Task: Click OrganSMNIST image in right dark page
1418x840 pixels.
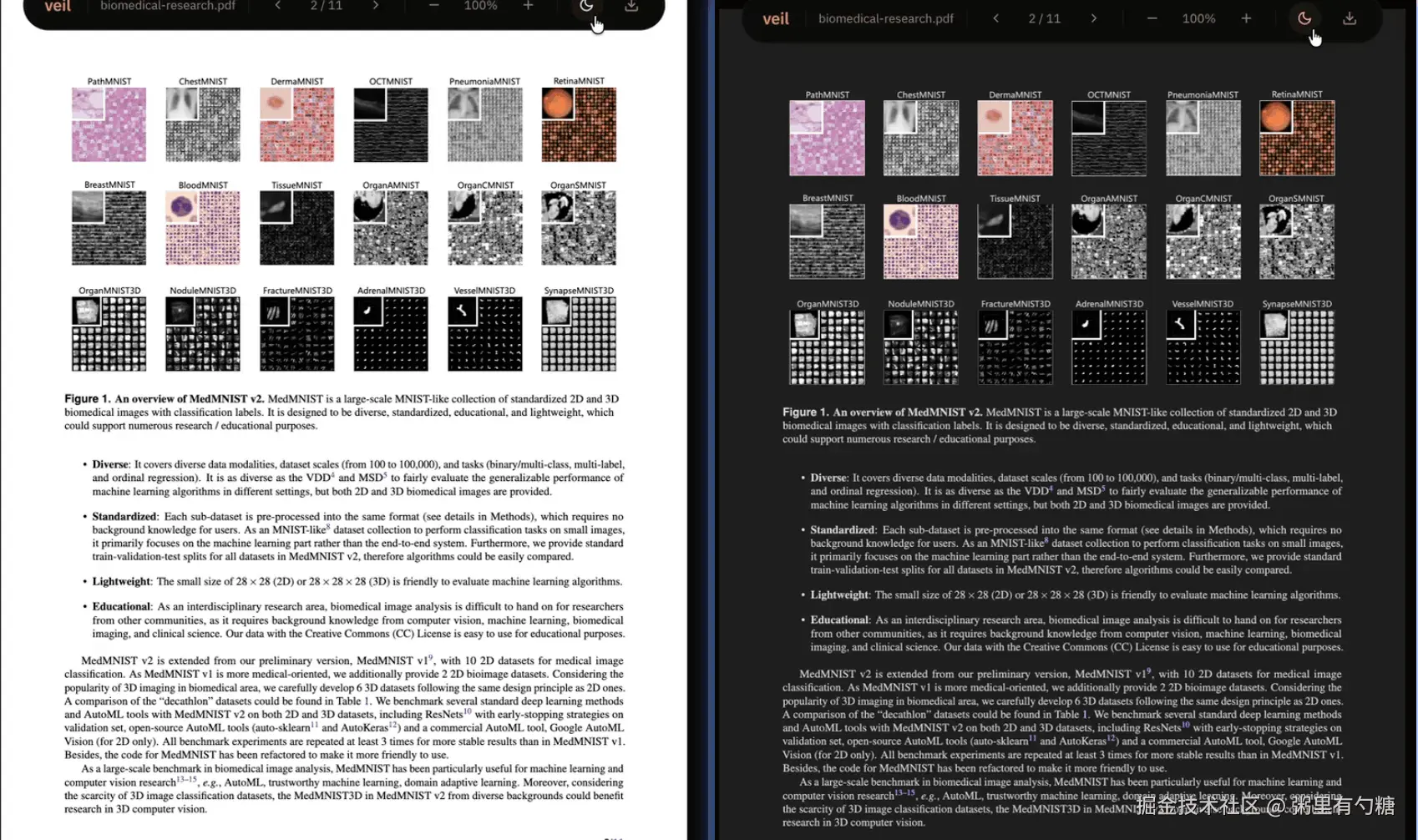Action: point(1297,241)
